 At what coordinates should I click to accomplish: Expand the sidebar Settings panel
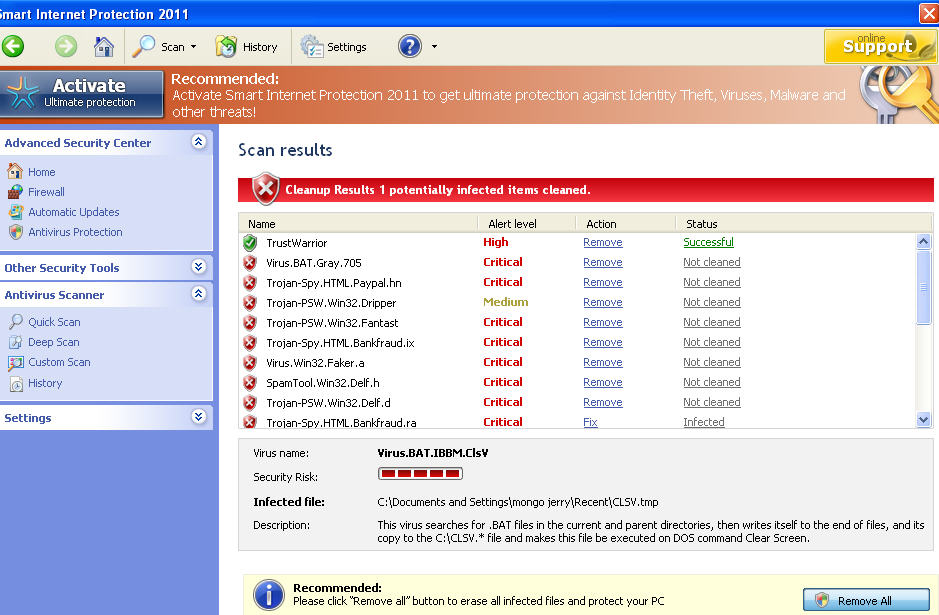coord(199,416)
